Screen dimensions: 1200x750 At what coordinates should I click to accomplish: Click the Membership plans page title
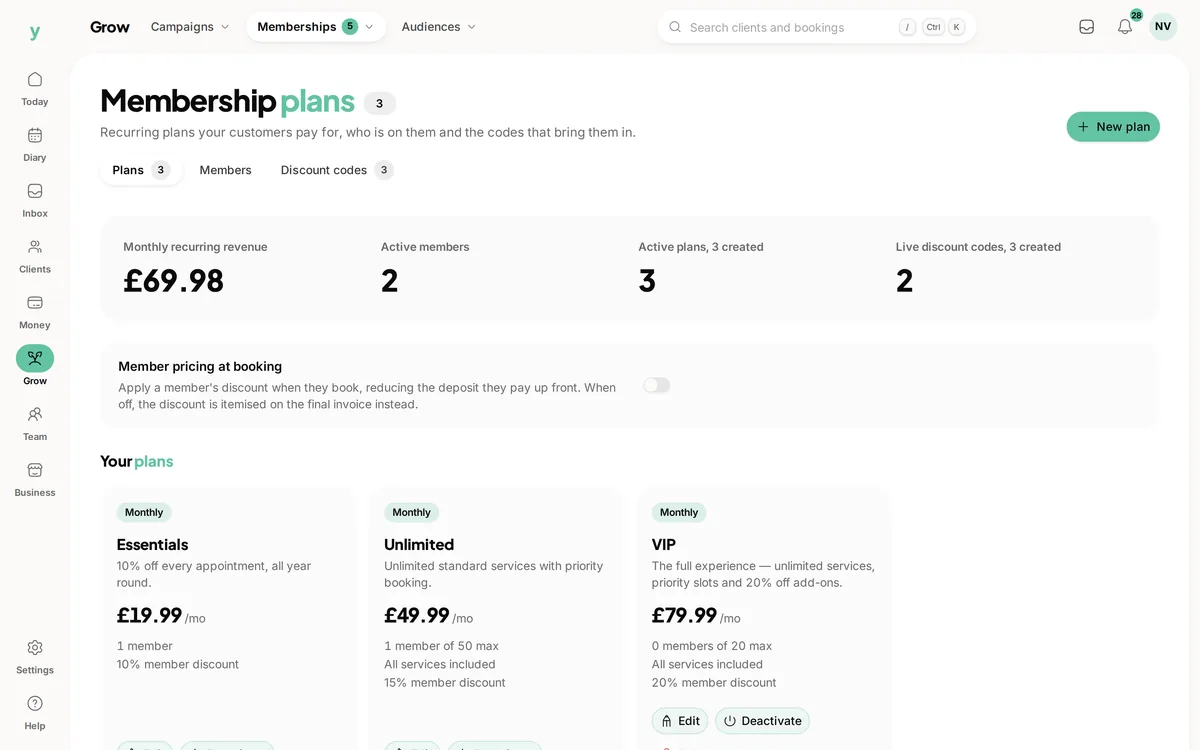pyautogui.click(x=227, y=101)
